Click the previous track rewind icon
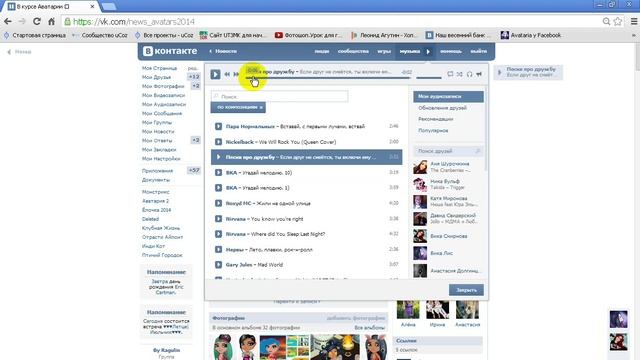This screenshot has width=640, height=360. 227,74
